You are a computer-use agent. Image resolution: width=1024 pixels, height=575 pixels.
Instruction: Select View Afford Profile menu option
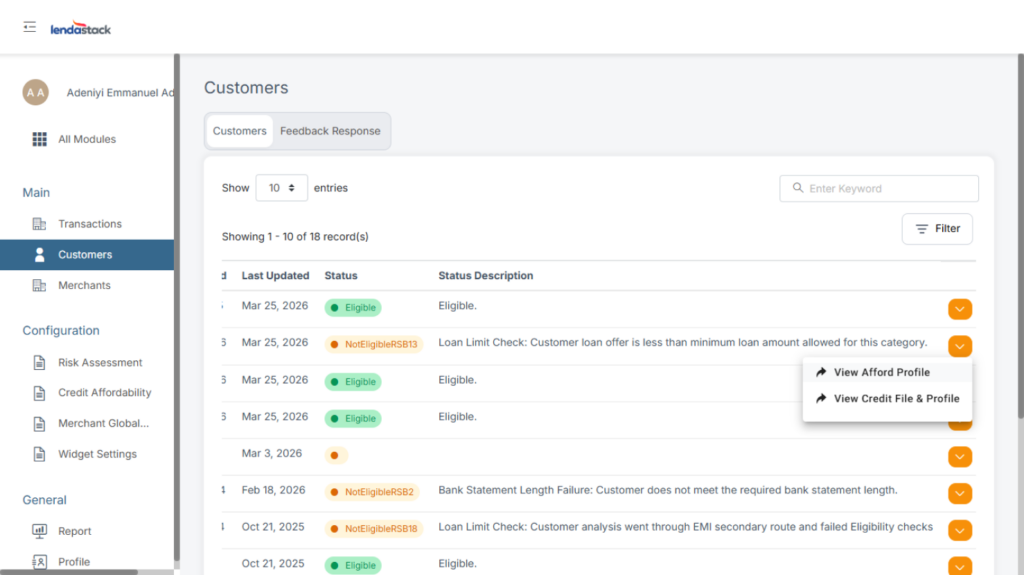click(881, 372)
